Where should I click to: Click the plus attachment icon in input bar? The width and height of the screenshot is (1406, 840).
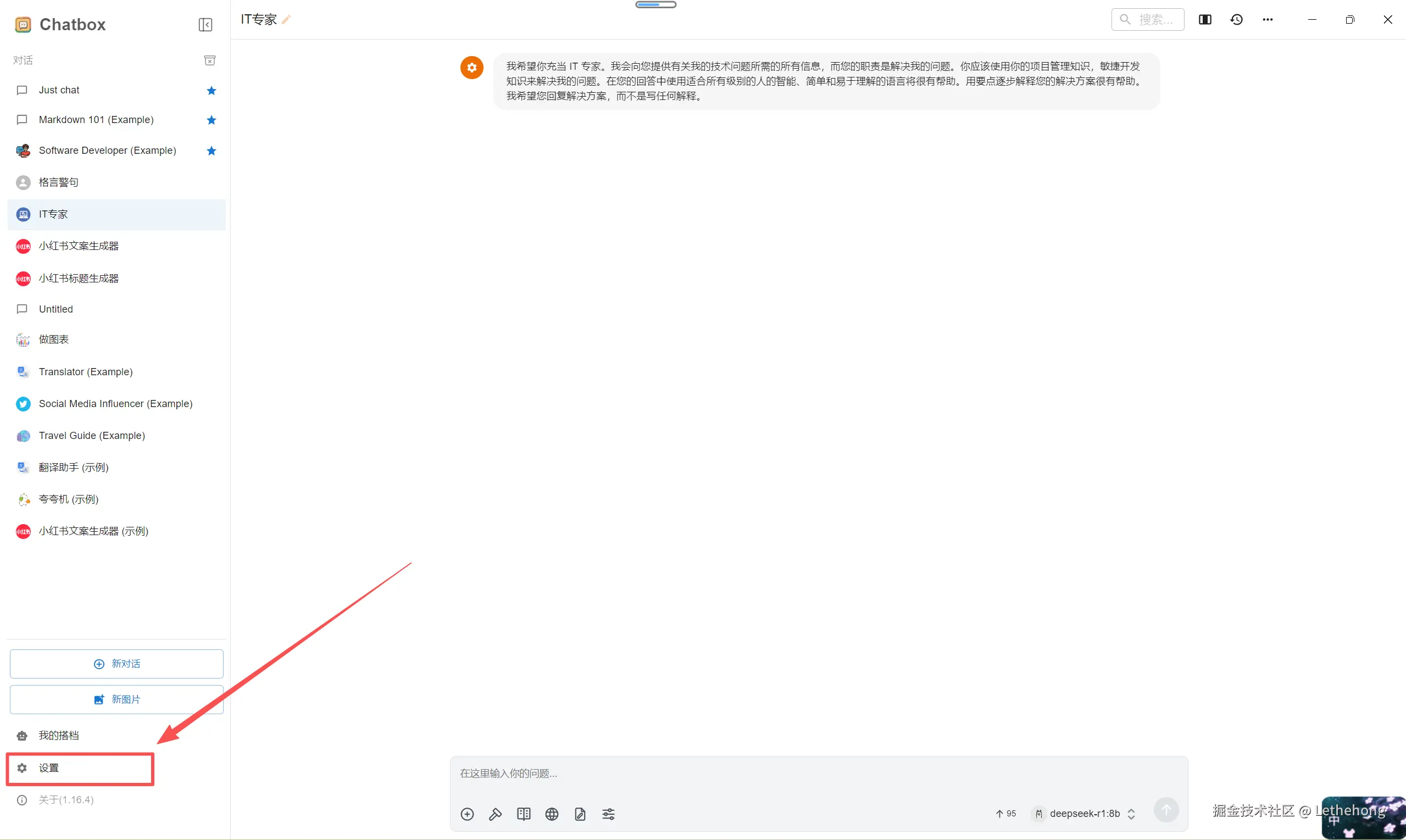(467, 814)
